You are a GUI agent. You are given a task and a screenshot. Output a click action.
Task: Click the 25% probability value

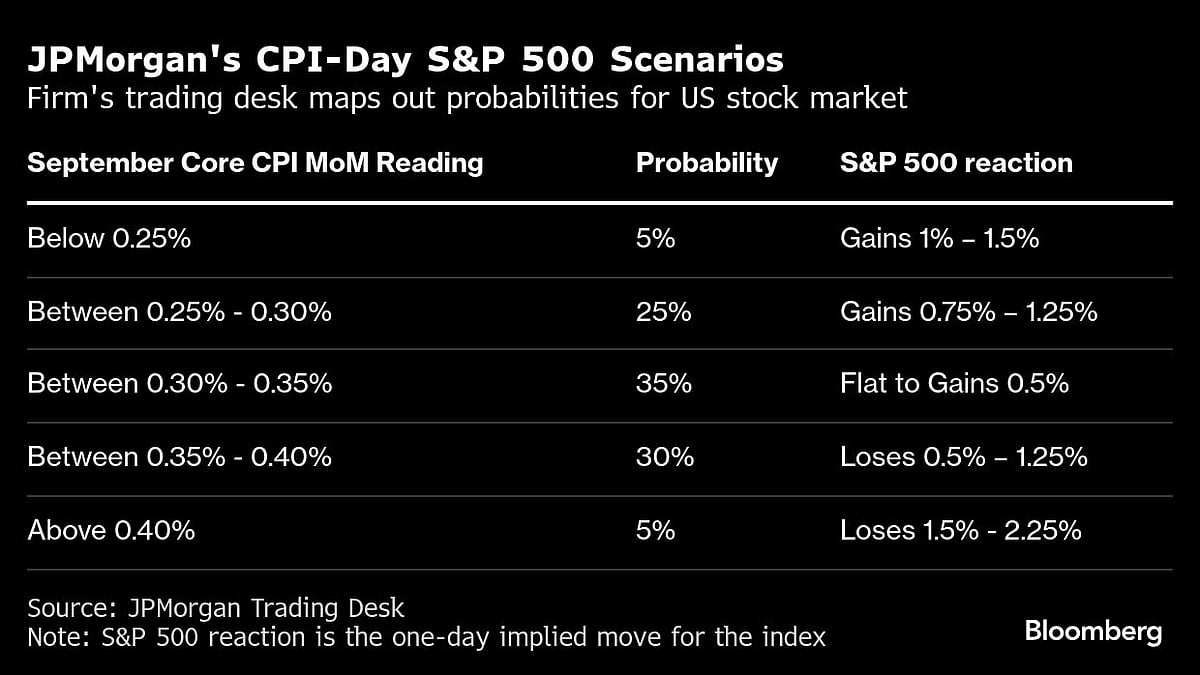tap(663, 312)
